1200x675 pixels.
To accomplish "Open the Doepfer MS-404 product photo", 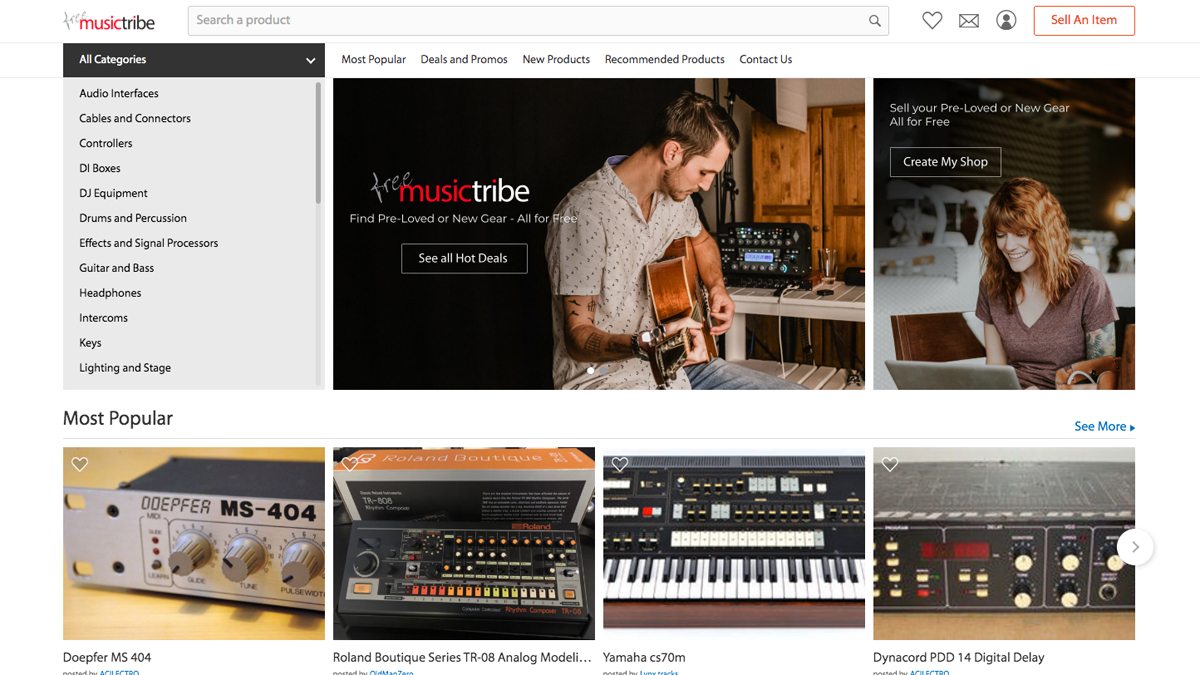I will (194, 543).
